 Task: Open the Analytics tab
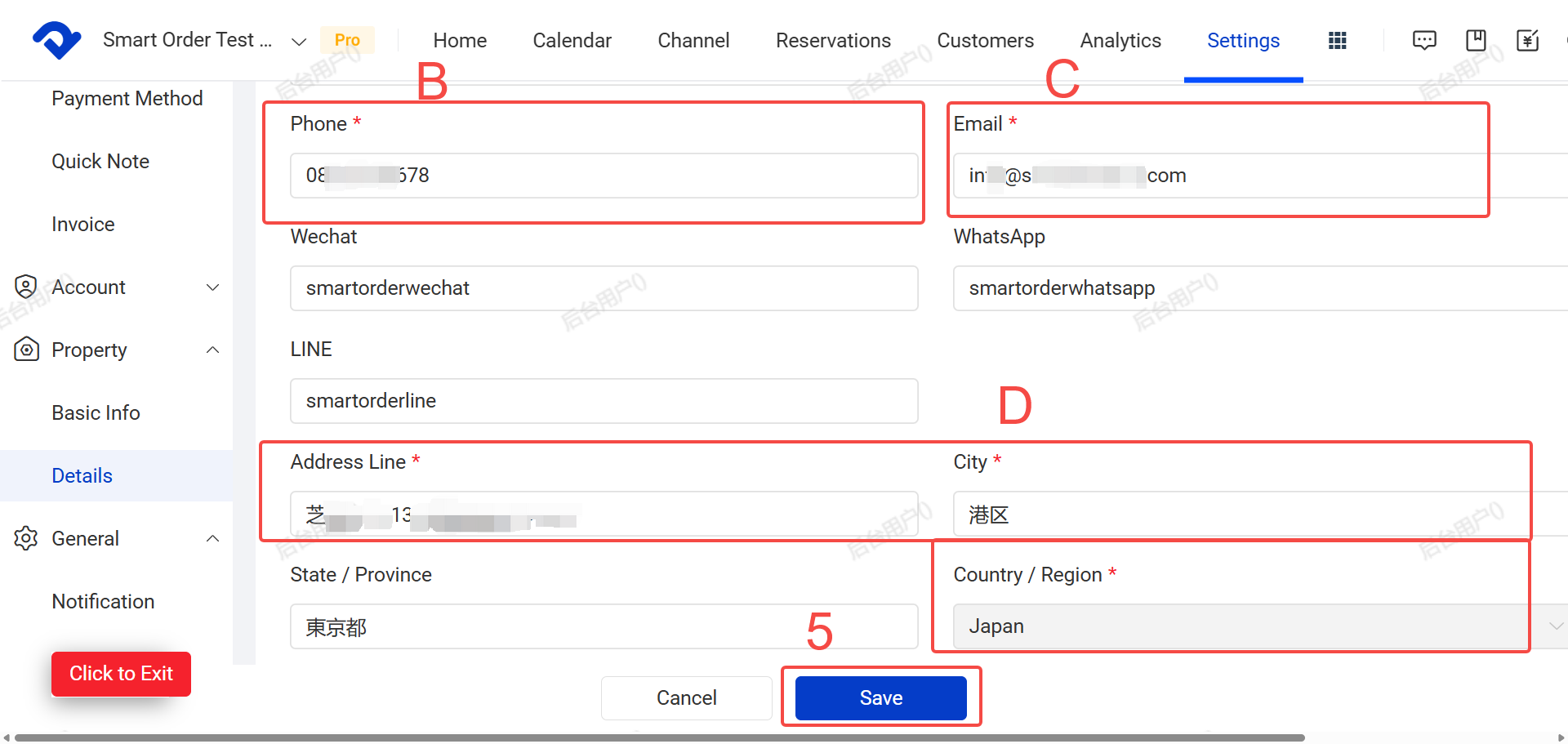pos(1120,40)
